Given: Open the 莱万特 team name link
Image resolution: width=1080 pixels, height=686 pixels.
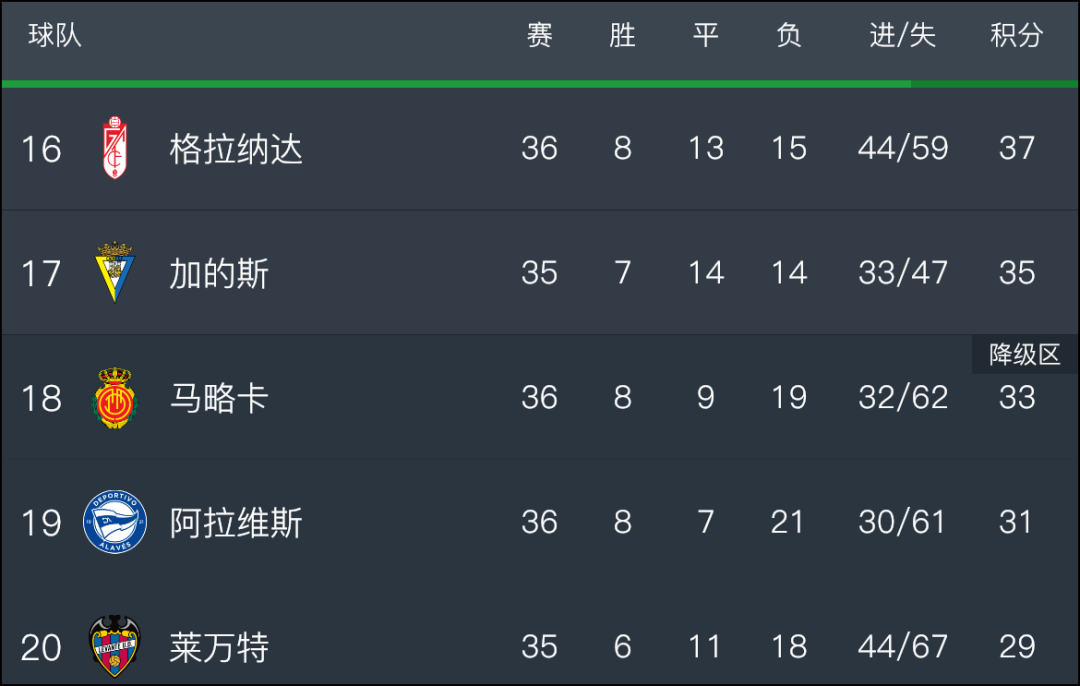Looking at the screenshot, I should 219,647.
